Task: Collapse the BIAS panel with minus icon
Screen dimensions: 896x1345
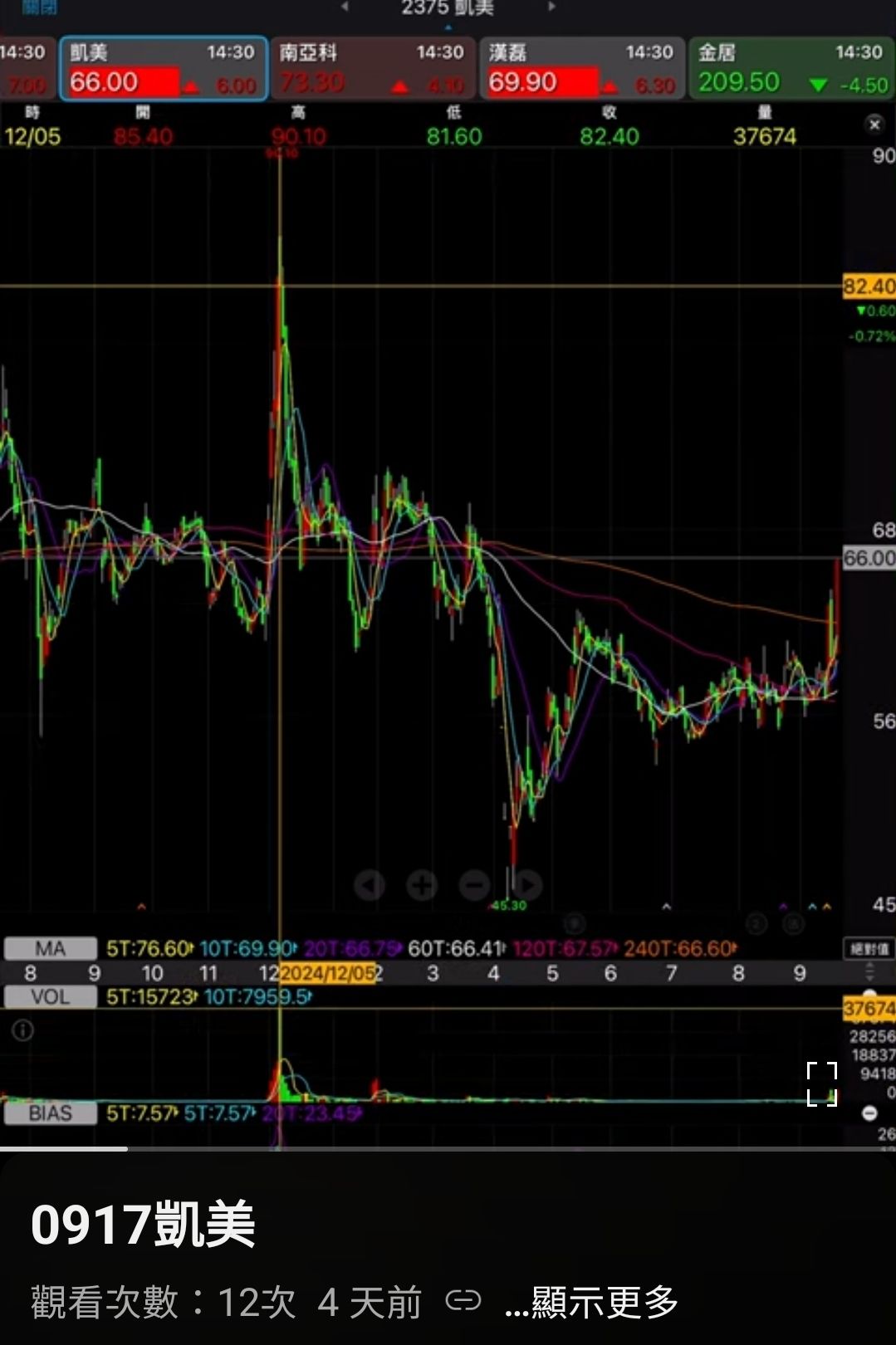Action: pyautogui.click(x=869, y=1113)
